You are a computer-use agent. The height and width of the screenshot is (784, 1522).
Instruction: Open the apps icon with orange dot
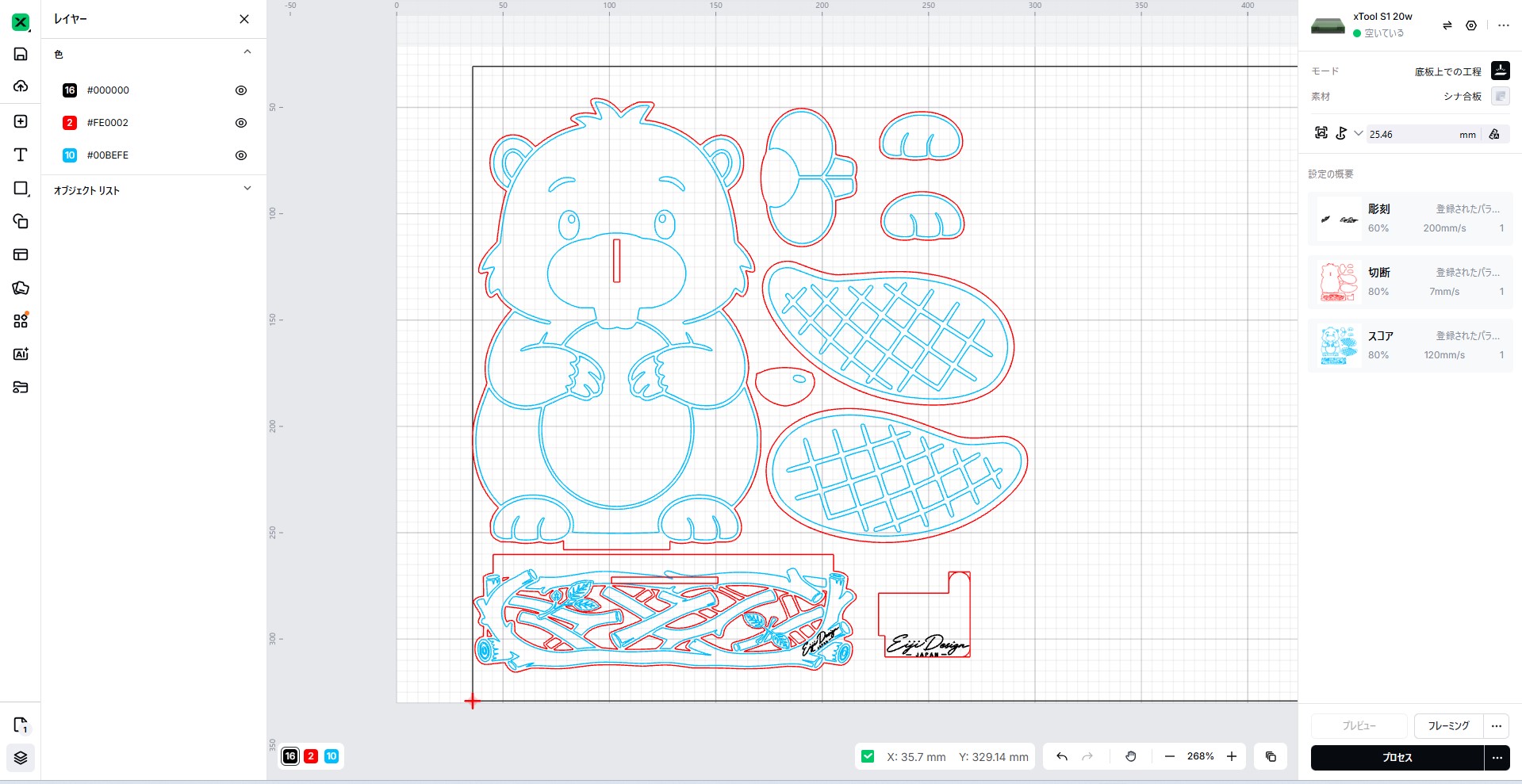[21, 320]
